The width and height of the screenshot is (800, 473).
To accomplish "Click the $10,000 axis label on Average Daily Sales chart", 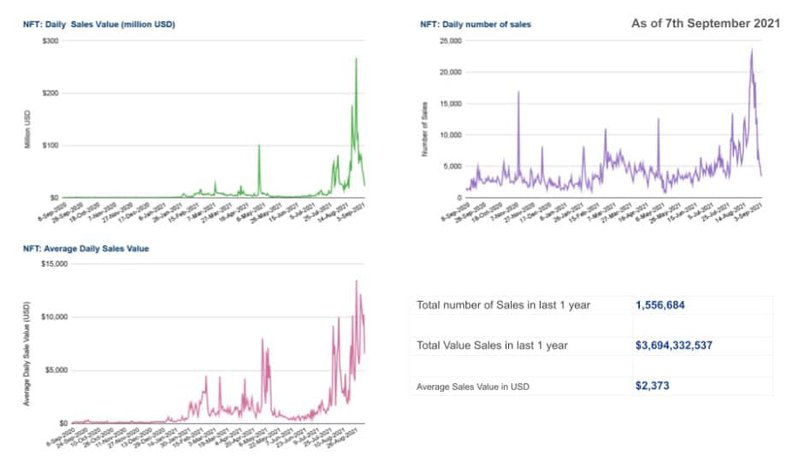I will coord(54,317).
